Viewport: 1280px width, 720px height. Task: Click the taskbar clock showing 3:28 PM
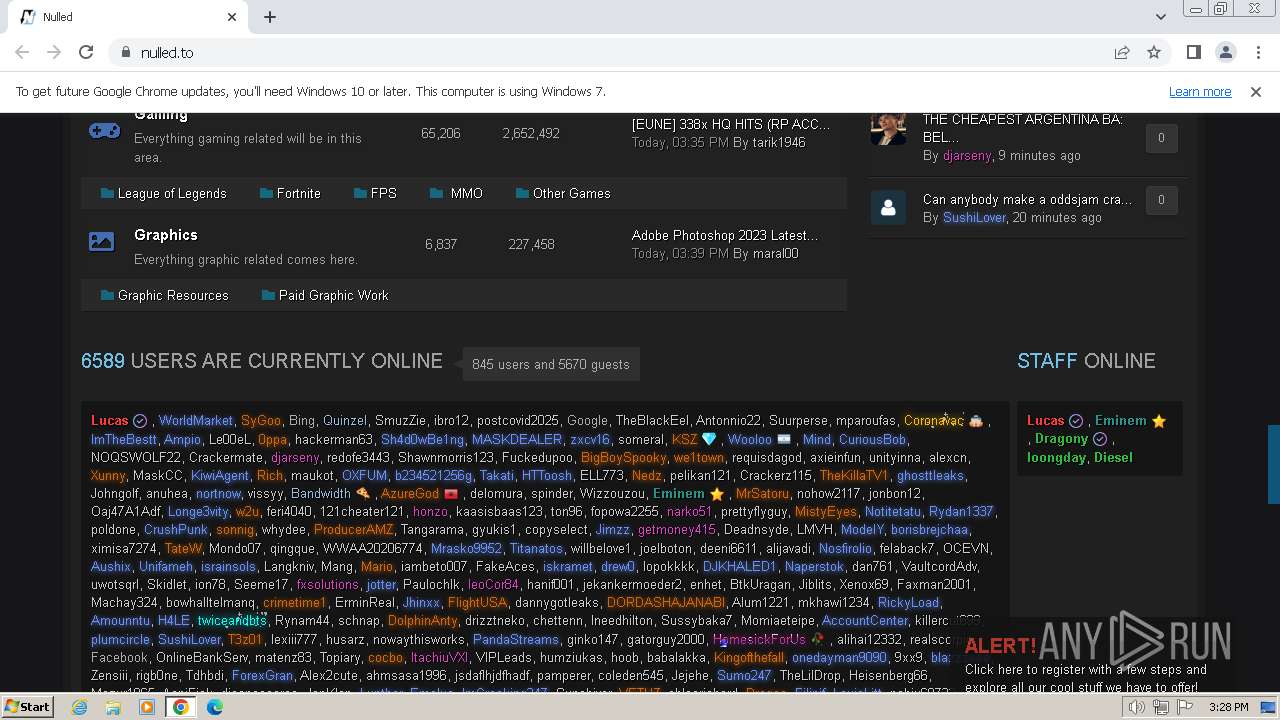coord(1228,707)
